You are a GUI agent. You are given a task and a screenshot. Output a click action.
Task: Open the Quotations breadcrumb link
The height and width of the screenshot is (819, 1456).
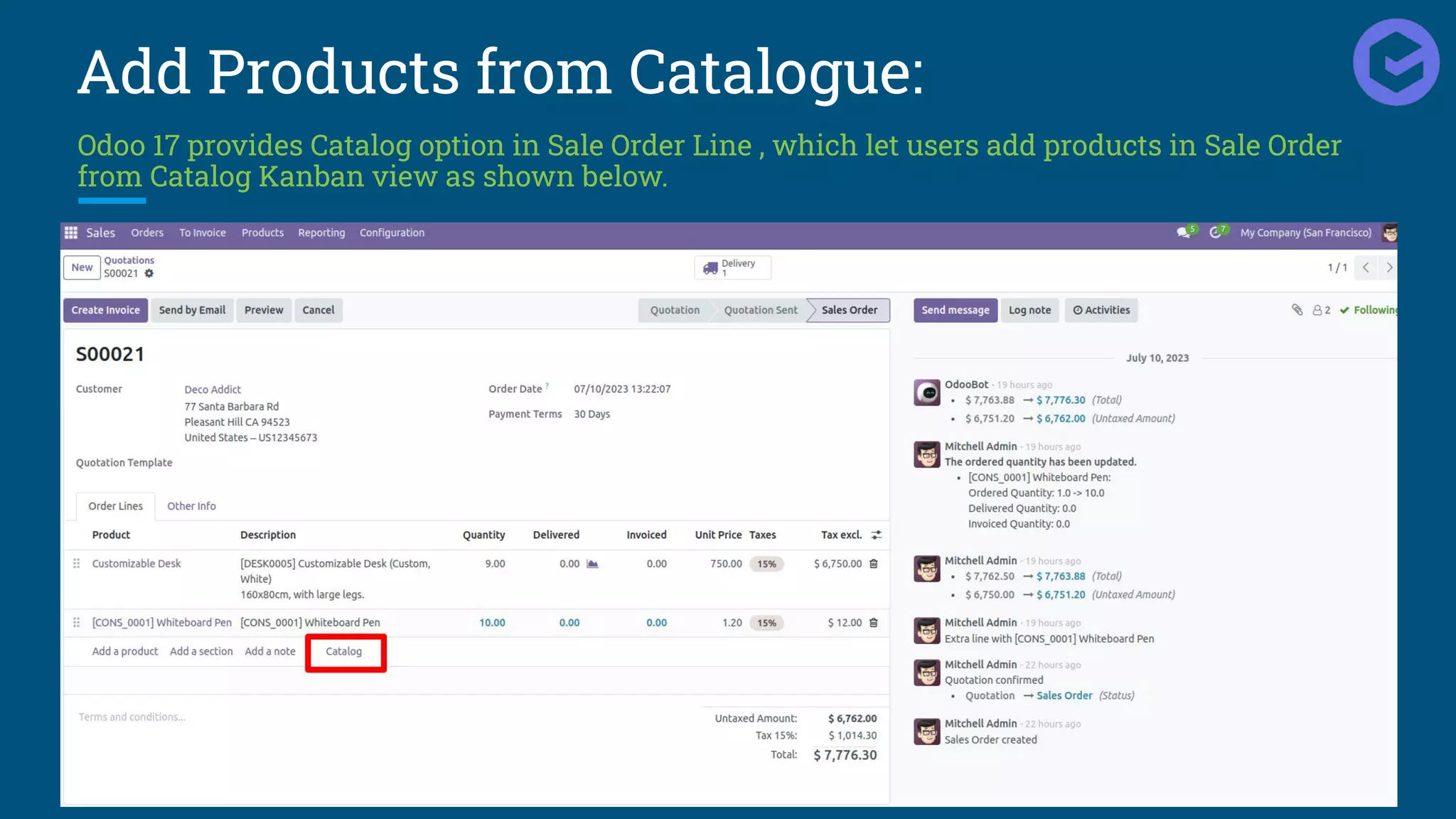[x=129, y=260]
